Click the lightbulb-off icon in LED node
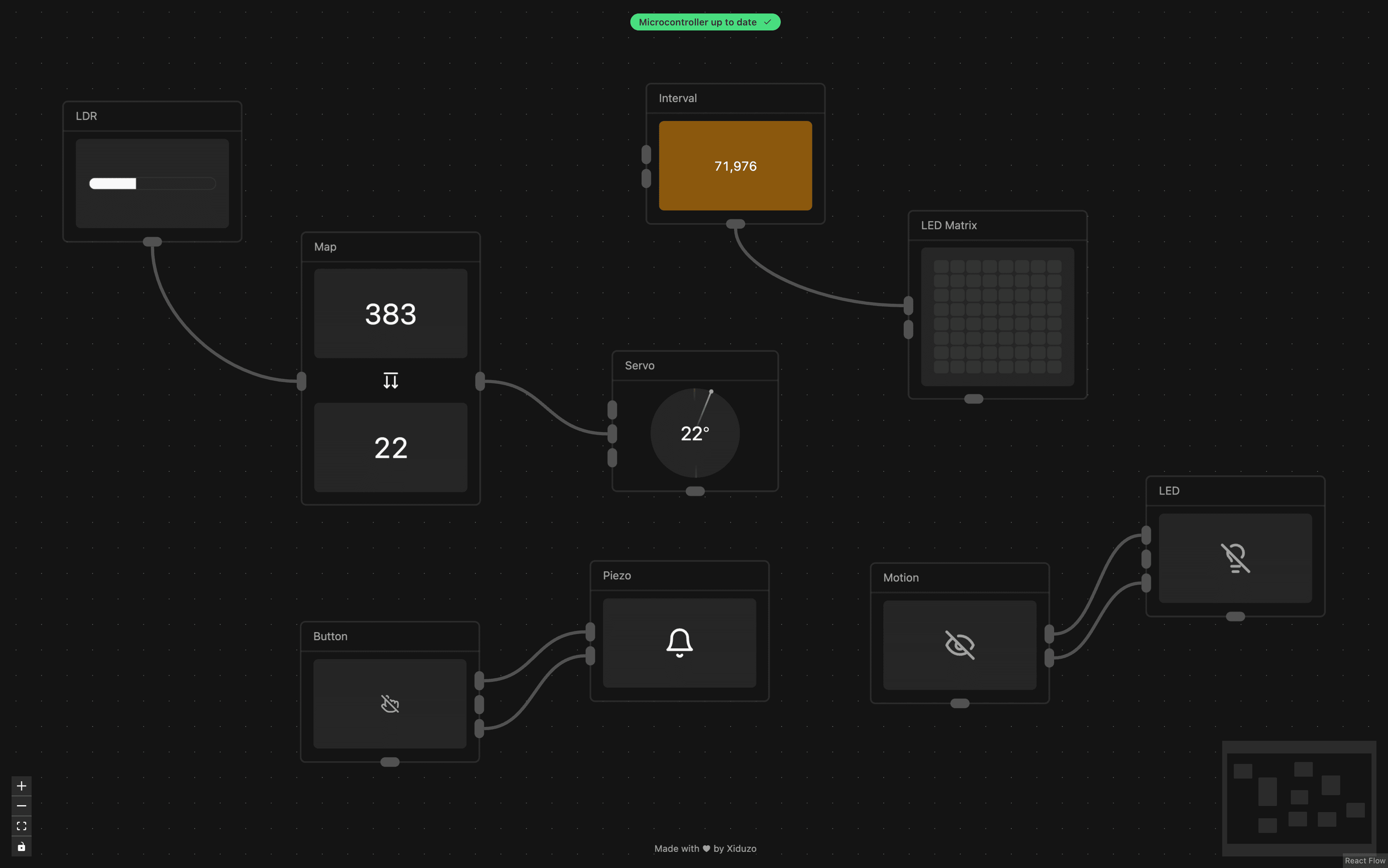This screenshot has height=868, width=1388. [1235, 558]
